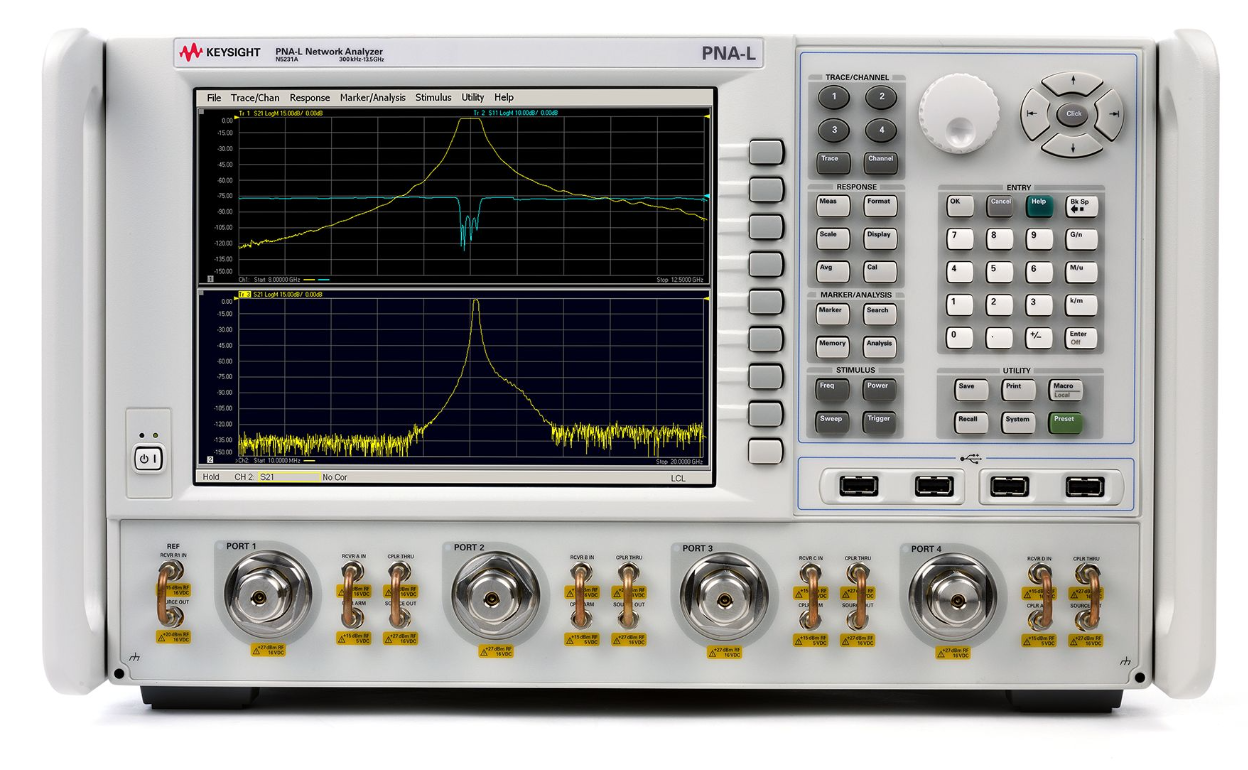Push the Print utility key

1018,390
